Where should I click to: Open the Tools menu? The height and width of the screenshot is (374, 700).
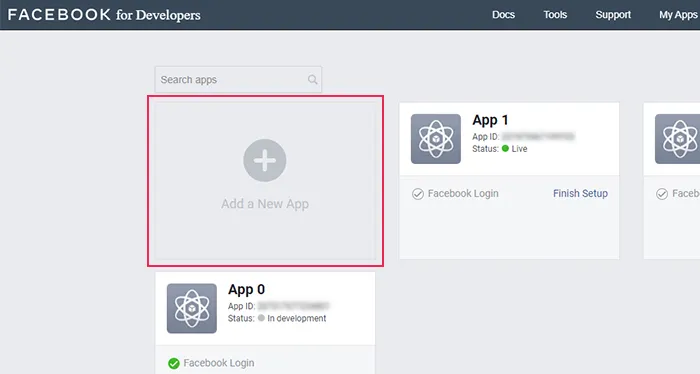coord(555,15)
